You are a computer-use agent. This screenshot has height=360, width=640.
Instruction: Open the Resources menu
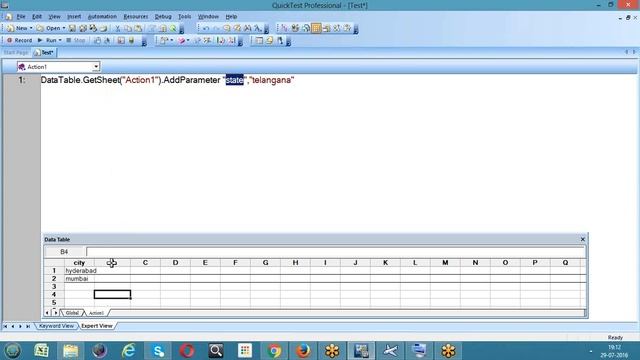136,17
